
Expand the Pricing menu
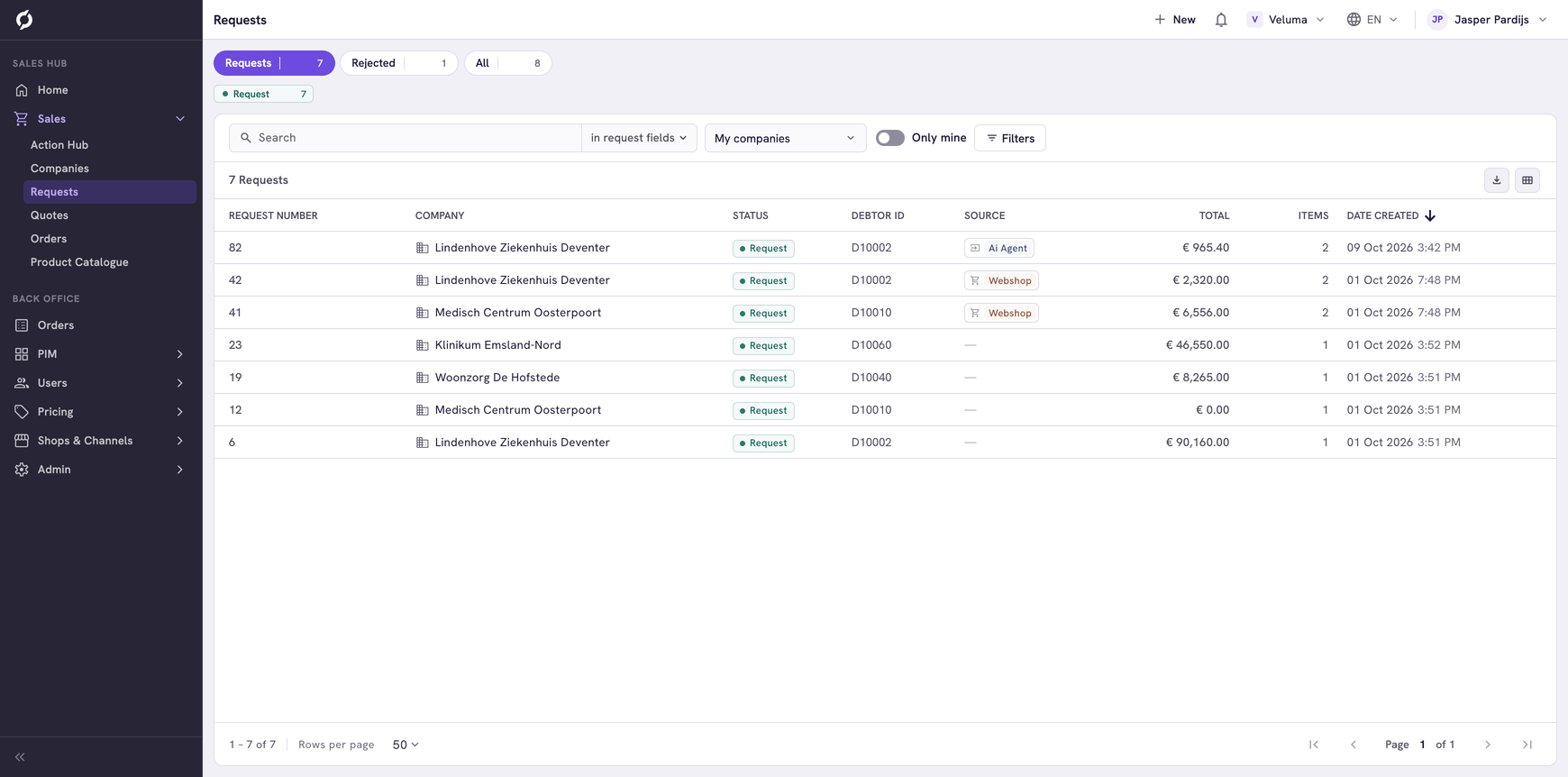101,412
